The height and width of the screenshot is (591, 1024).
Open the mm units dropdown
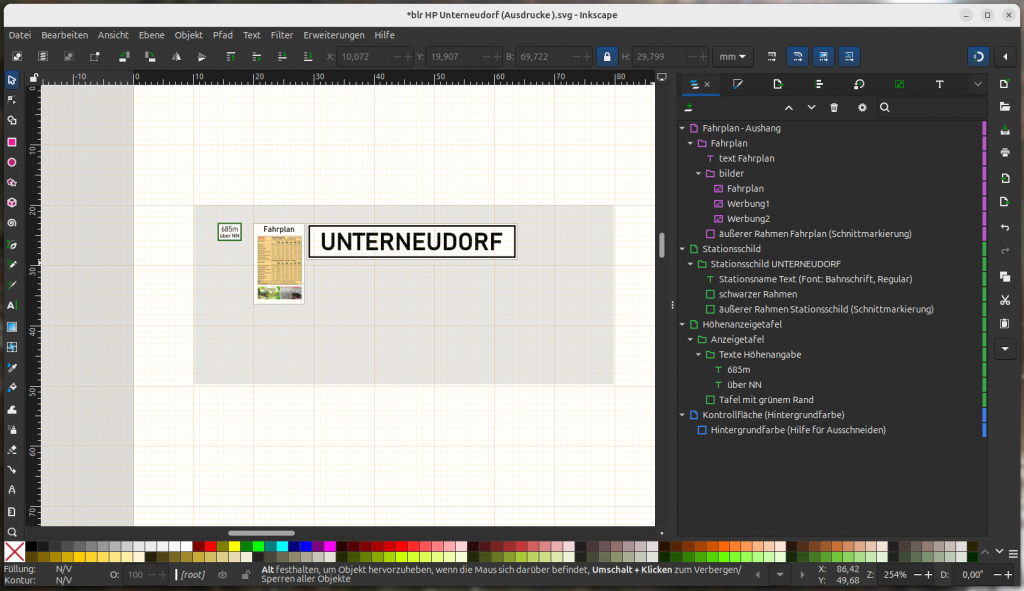pyautogui.click(x=733, y=57)
